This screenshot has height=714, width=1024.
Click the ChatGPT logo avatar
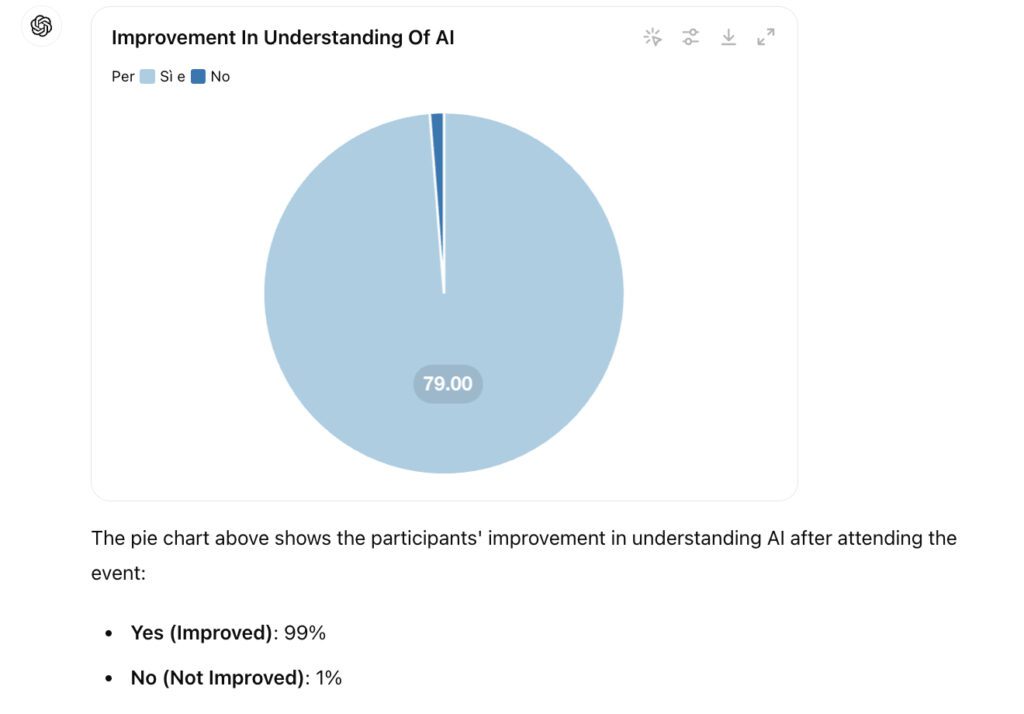41,26
